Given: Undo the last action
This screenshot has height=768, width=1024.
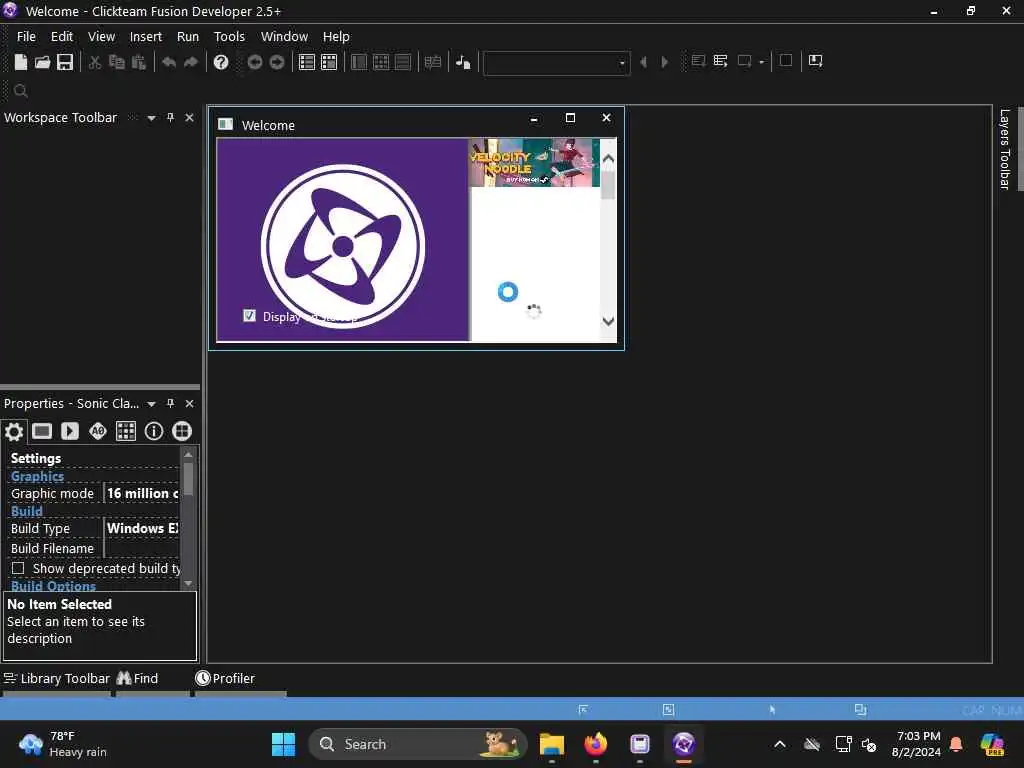Looking at the screenshot, I should pos(168,62).
